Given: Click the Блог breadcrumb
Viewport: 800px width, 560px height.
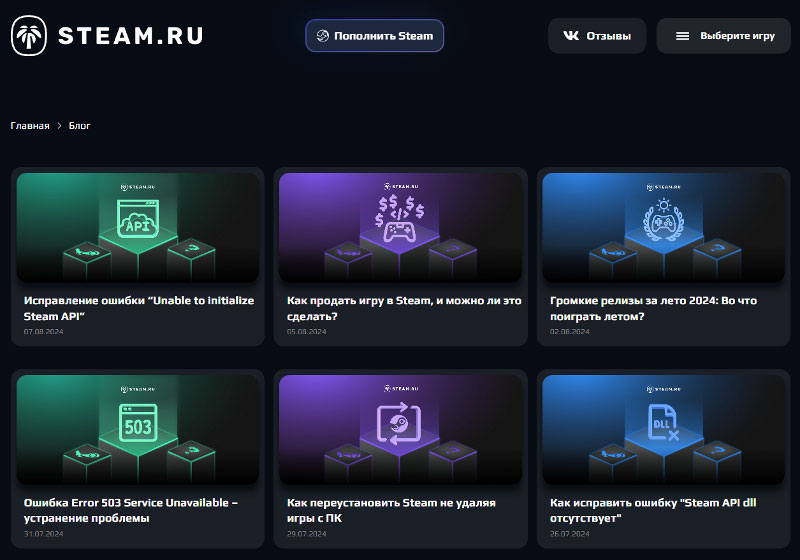Looking at the screenshot, I should [x=80, y=125].
